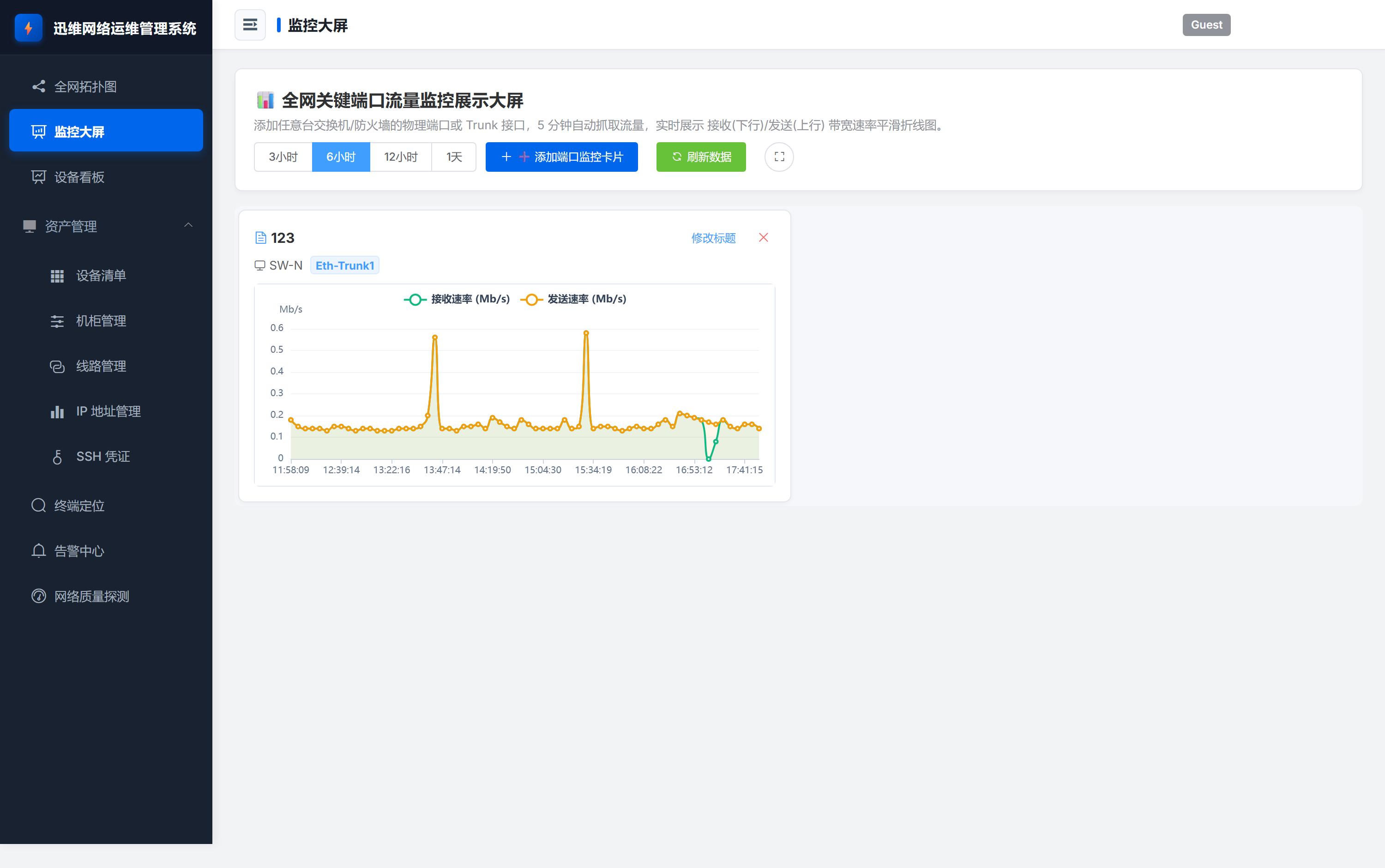Click the 设备清单 grid icon
The width and height of the screenshot is (1385, 868).
(57, 276)
